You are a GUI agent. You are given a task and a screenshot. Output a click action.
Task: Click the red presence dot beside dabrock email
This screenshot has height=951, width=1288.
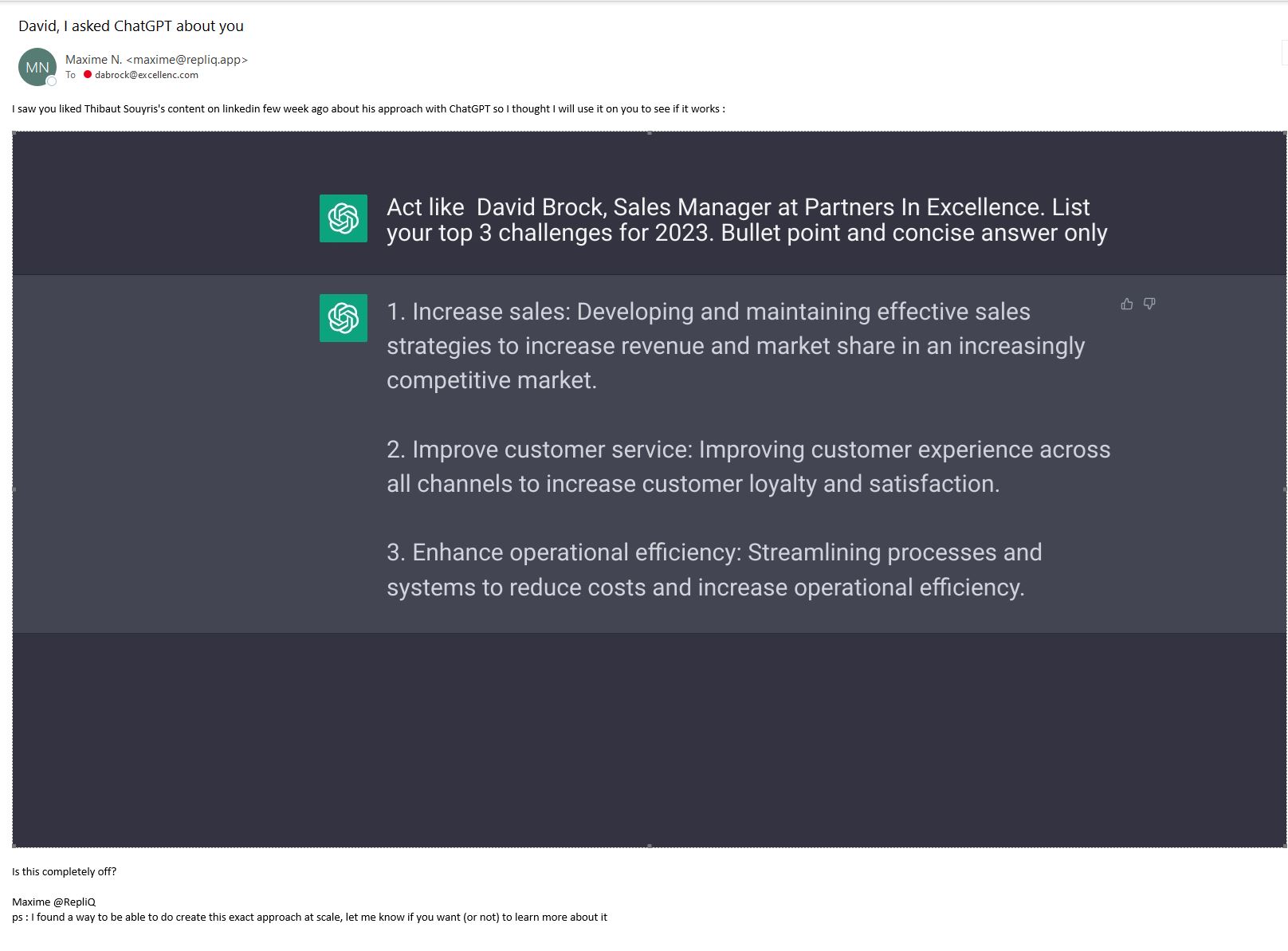tap(88, 75)
